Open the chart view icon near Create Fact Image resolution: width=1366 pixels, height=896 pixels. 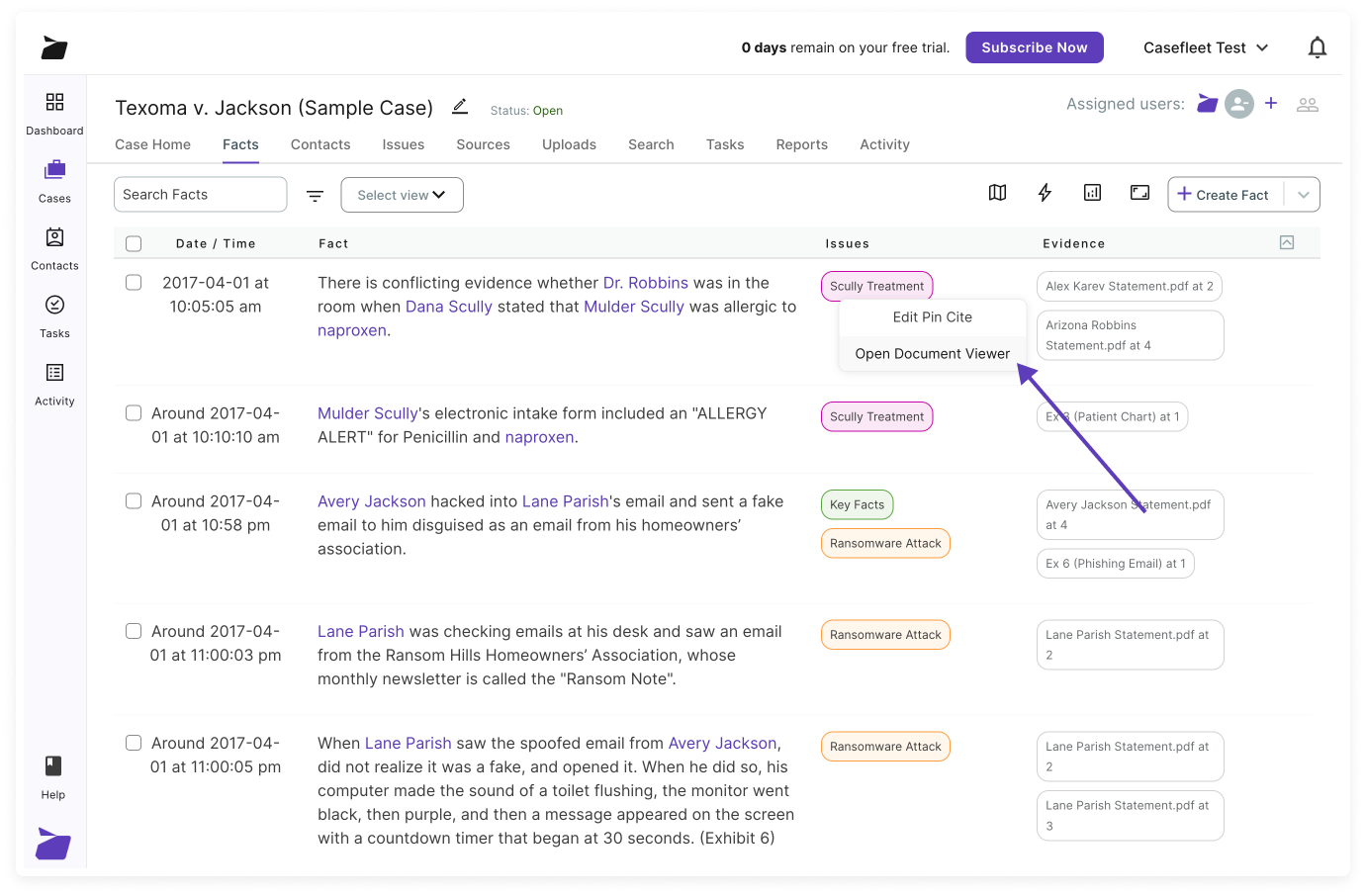pos(1092,192)
